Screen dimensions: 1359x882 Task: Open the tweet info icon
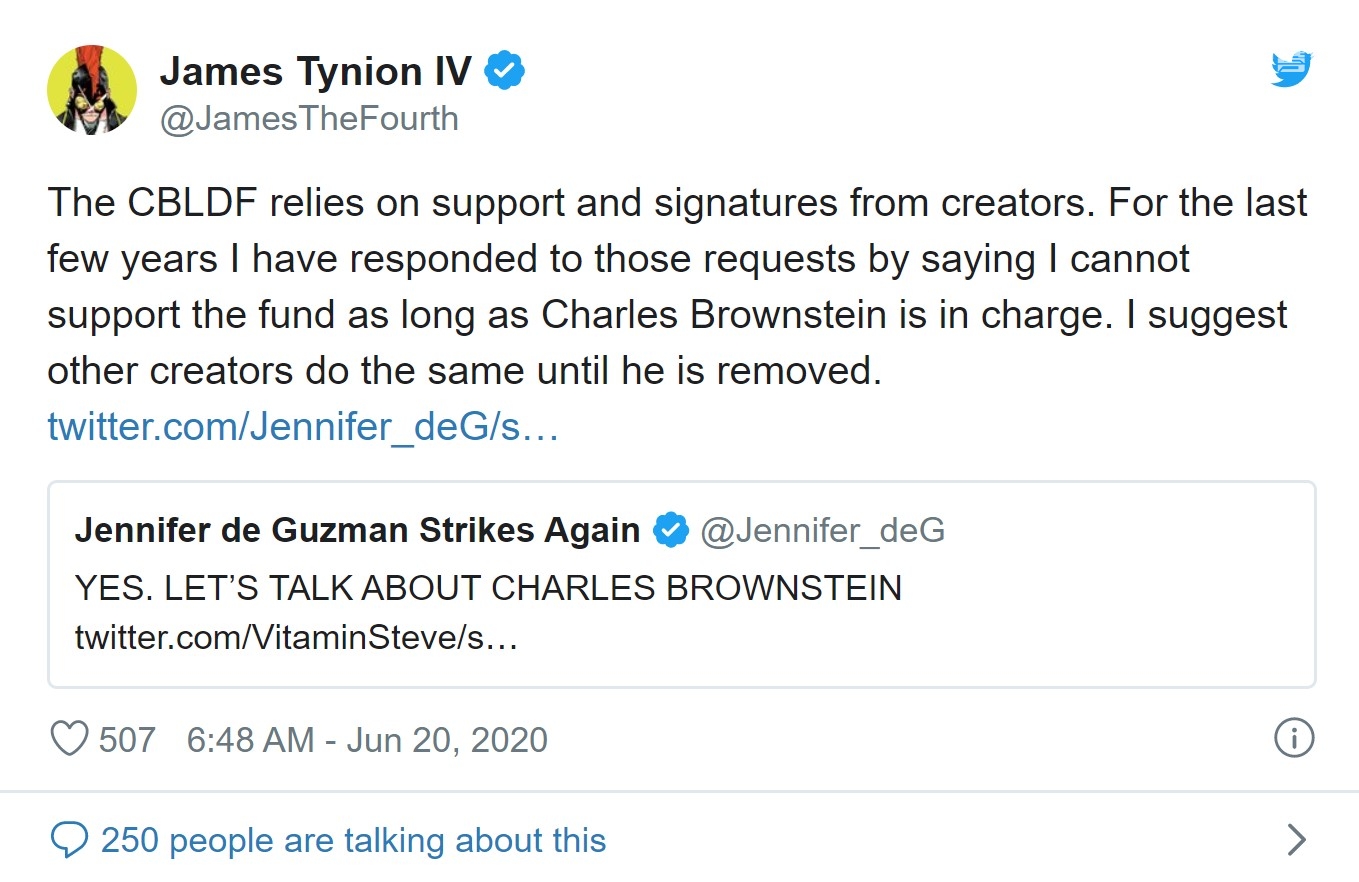[x=1293, y=739]
